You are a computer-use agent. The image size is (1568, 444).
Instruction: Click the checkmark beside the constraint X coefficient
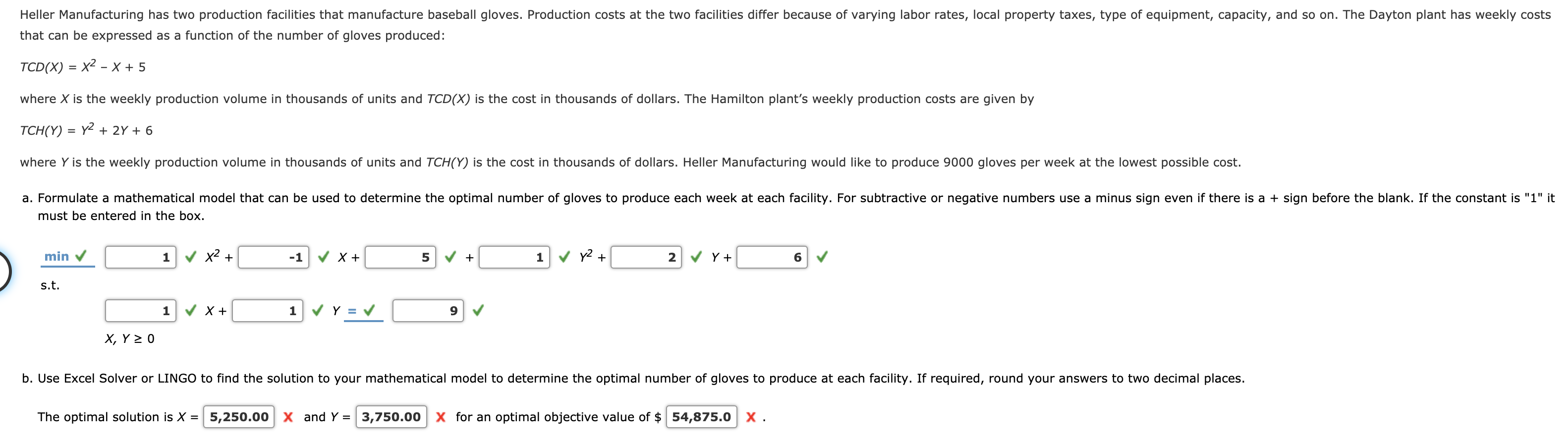click(x=190, y=311)
